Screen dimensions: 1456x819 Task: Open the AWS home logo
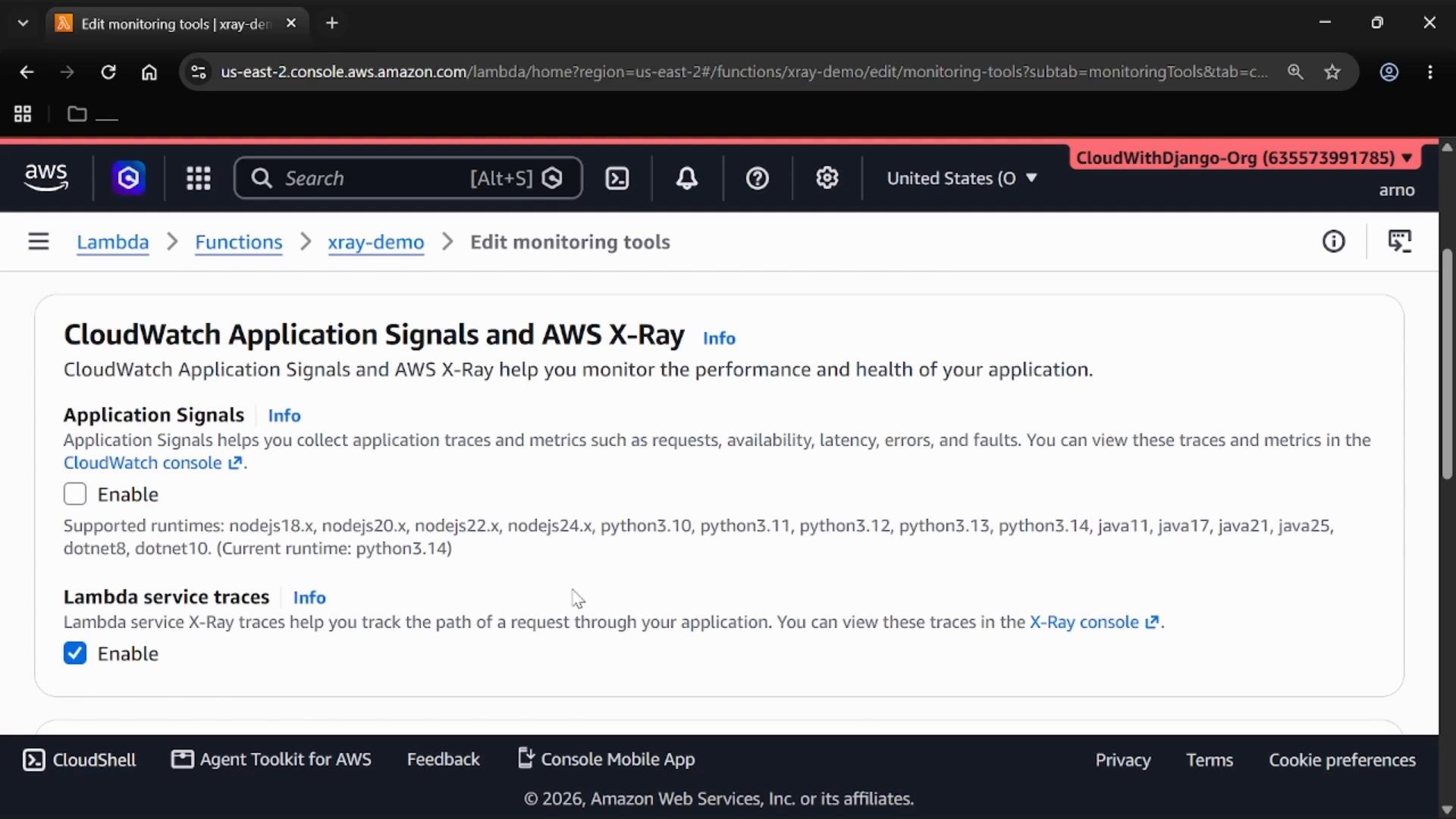[x=45, y=178]
